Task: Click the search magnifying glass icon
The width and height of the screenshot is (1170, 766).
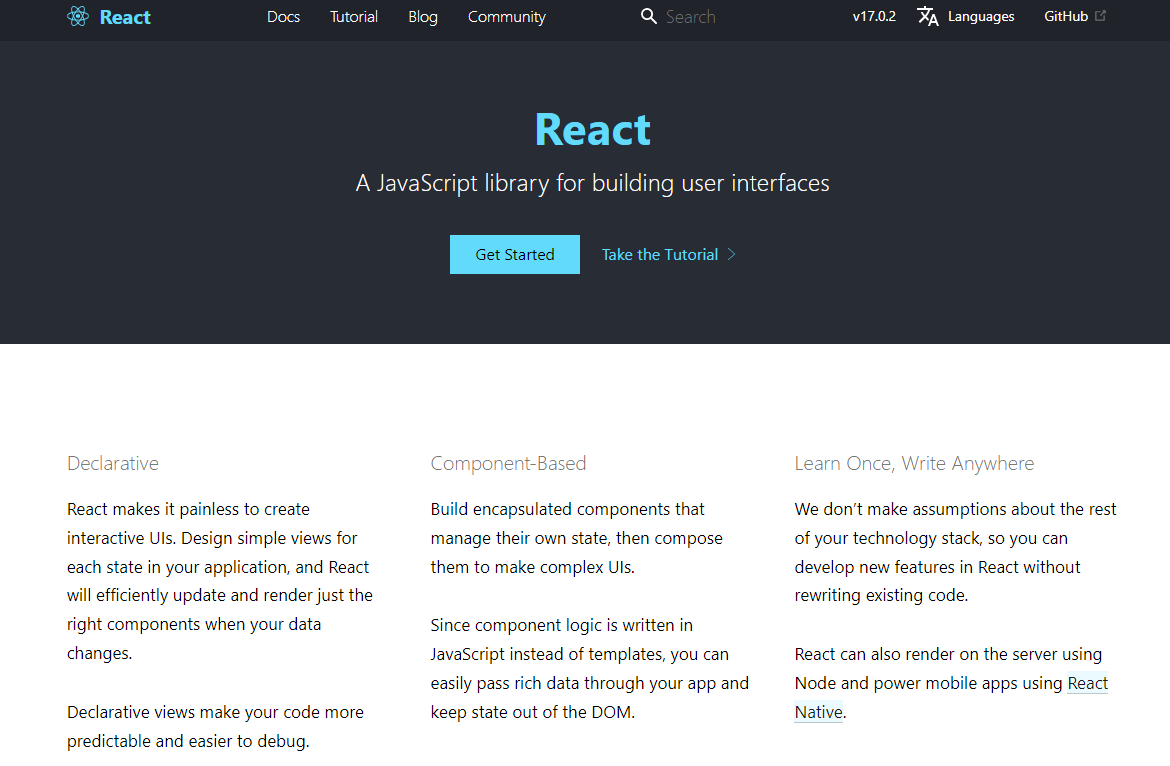Action: (648, 16)
